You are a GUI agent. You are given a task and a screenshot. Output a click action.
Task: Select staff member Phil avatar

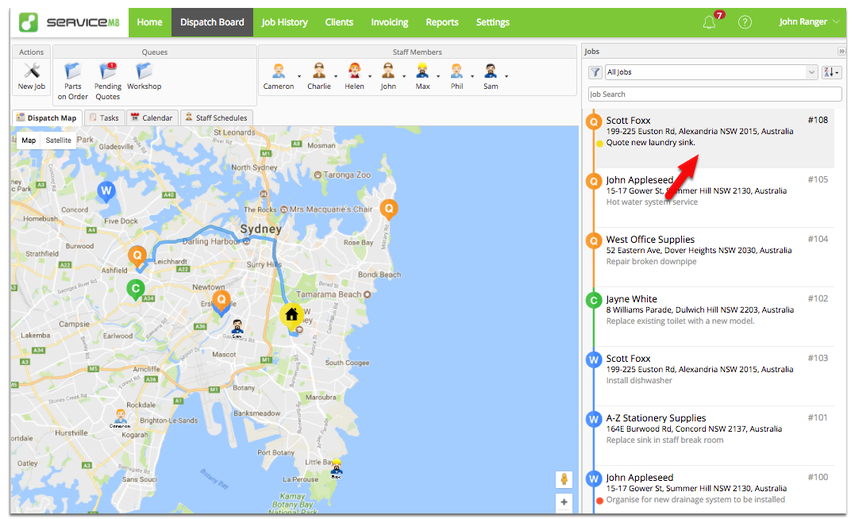pos(457,71)
